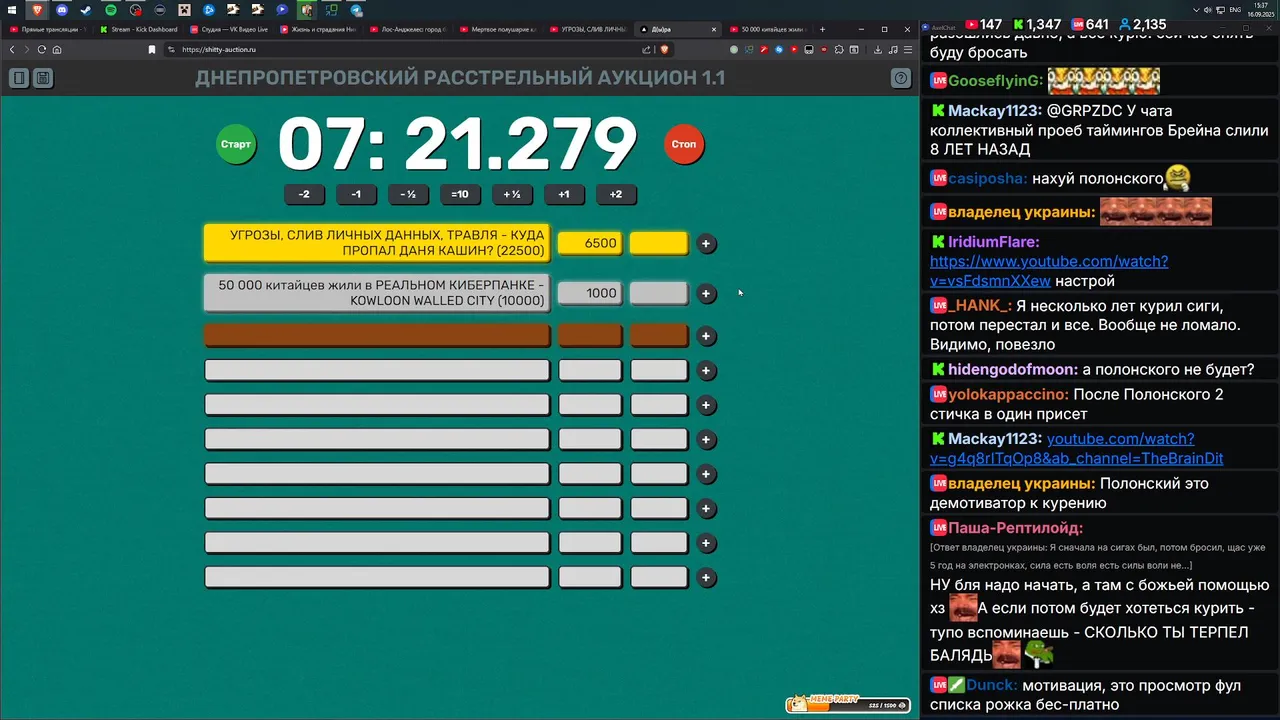
Task: Select the KOWLOON WALLED CITY lot title
Action: [377, 292]
